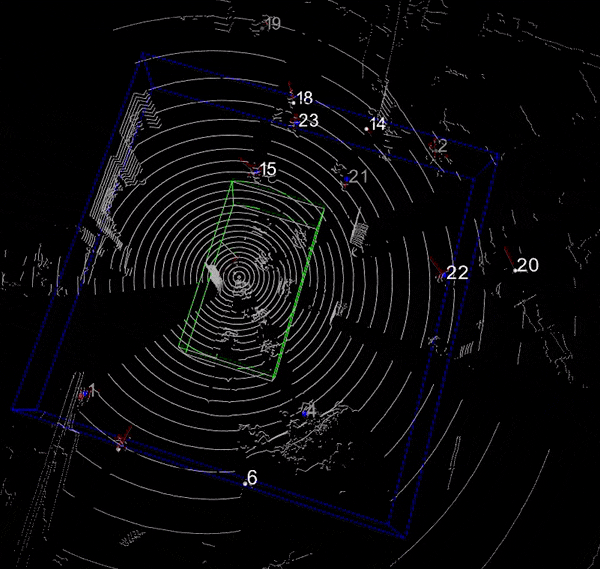Click faint track label 4

click(x=311, y=411)
